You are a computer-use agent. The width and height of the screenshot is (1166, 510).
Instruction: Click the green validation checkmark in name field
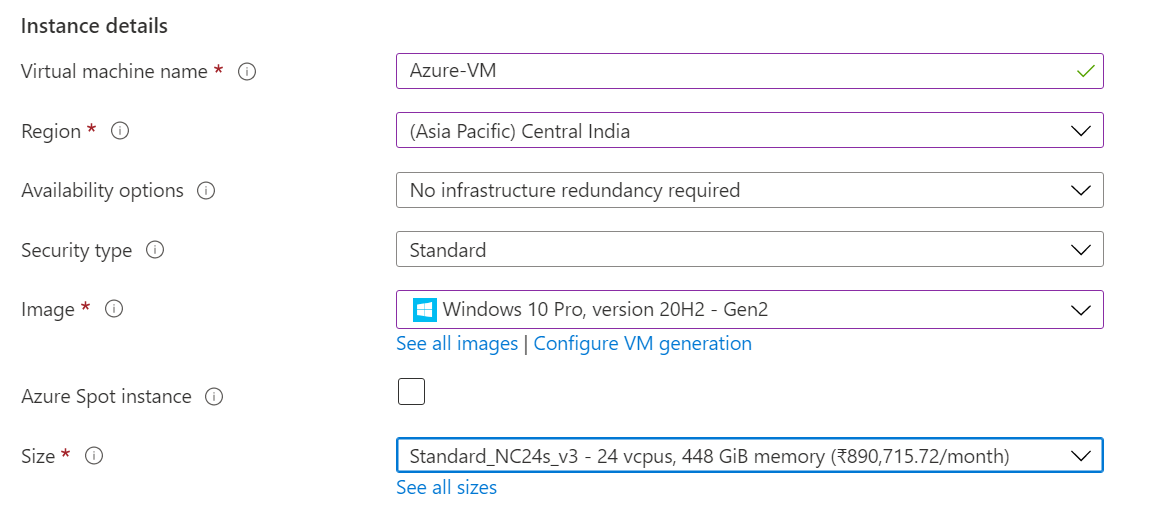1085,72
